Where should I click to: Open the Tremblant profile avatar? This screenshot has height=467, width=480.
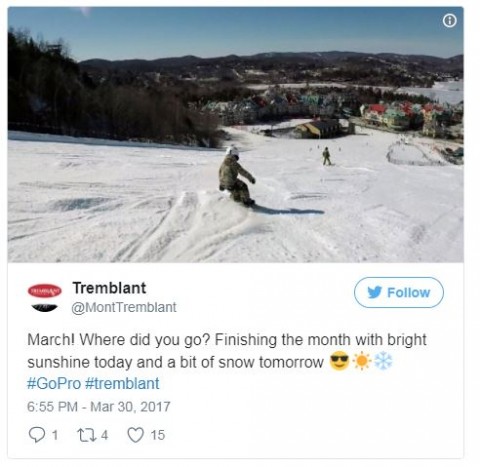(x=44, y=297)
